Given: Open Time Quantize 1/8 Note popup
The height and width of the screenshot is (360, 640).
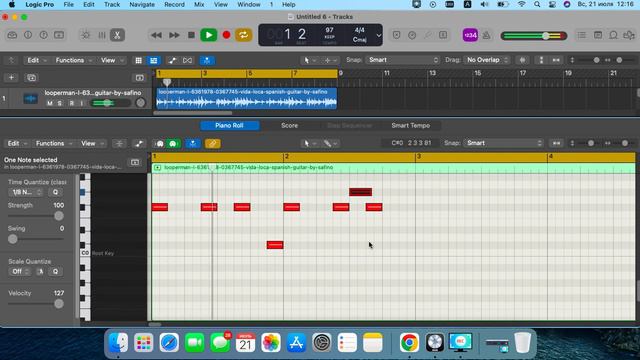Looking at the screenshot, I should pos(25,192).
